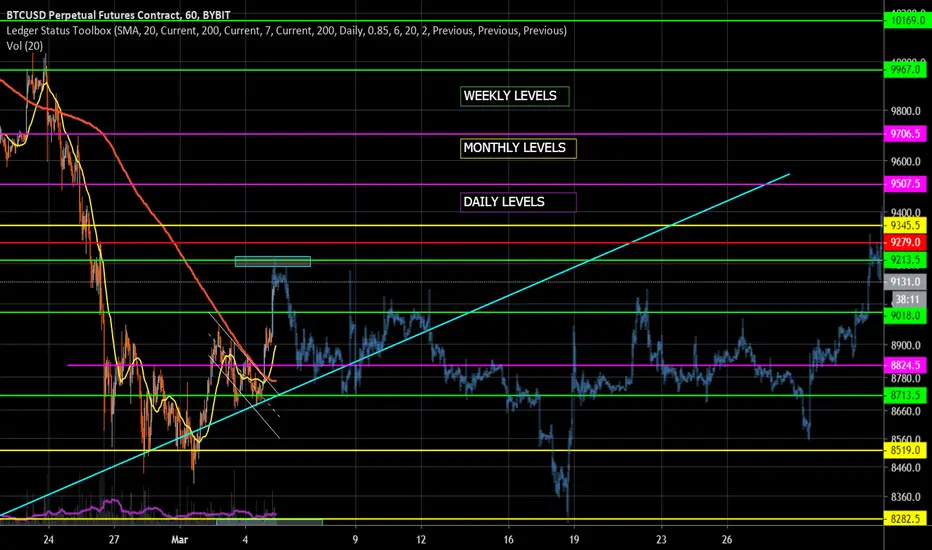Open the Ledger Status Toolbox indicator legend
932x550 pixels.
[286, 30]
